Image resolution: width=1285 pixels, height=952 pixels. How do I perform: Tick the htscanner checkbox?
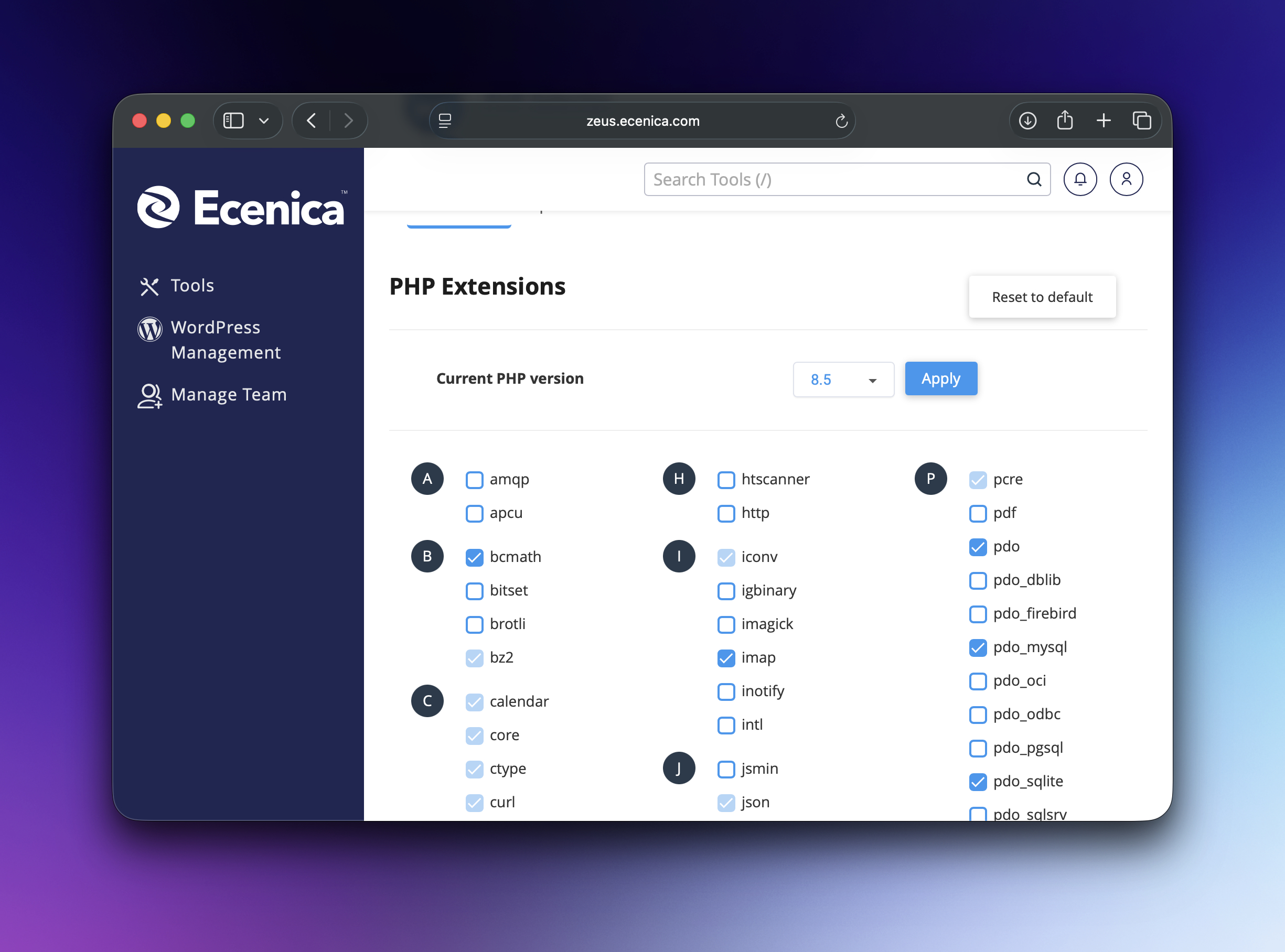tap(726, 480)
